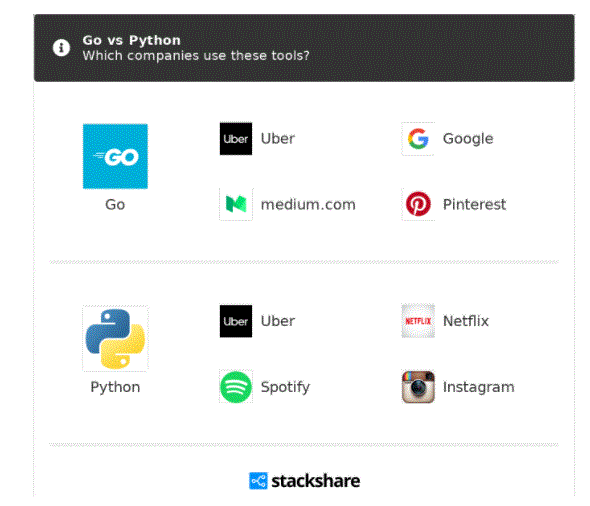Open the medium.com text link
Image resolution: width=590 pixels, height=506 pixels.
pyautogui.click(x=308, y=205)
